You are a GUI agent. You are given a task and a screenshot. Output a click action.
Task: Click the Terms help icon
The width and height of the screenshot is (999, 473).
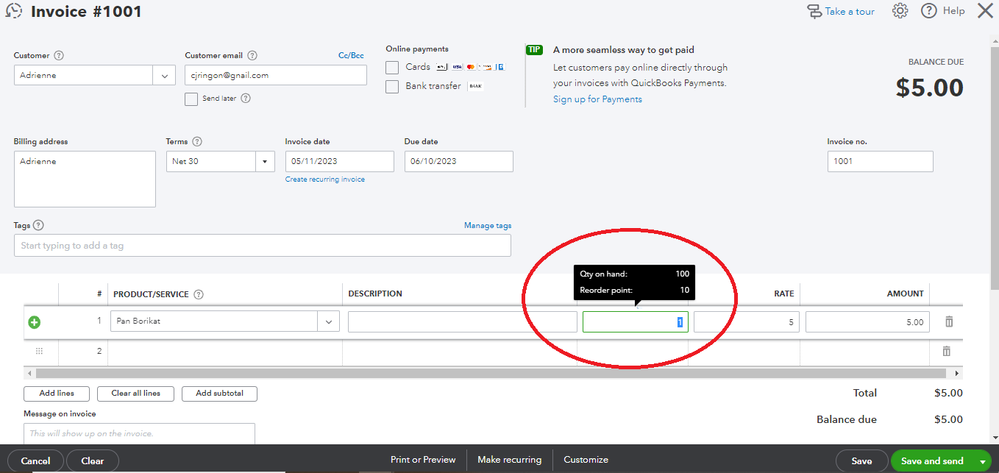[197, 142]
